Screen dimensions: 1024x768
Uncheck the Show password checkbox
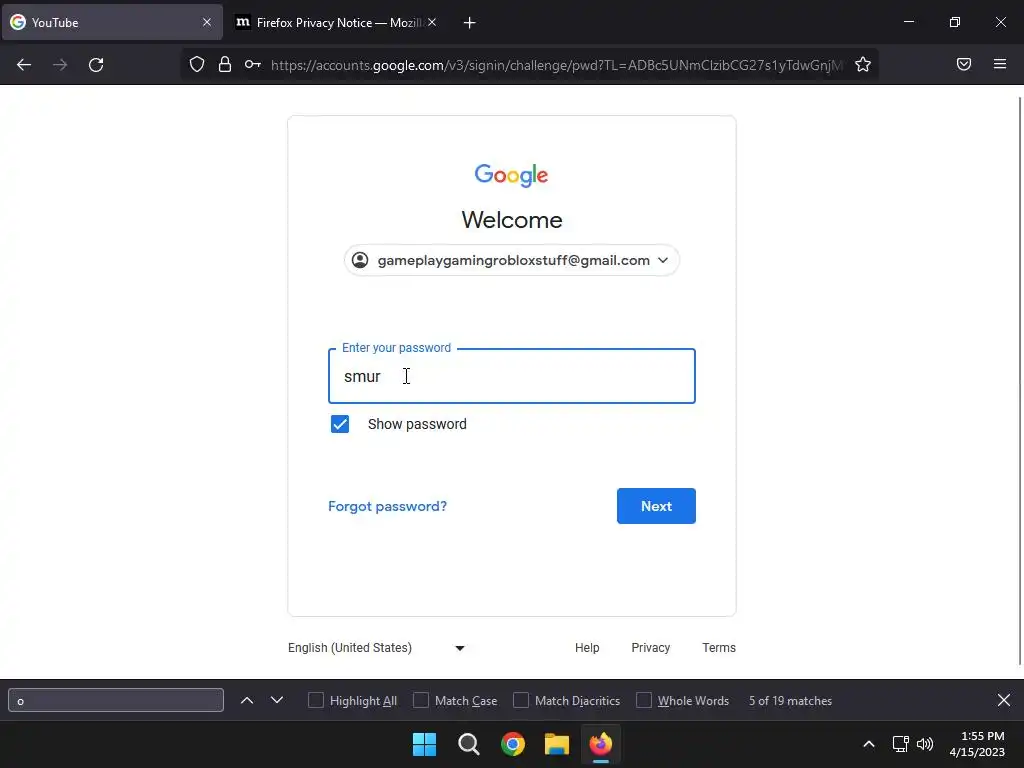pyautogui.click(x=340, y=424)
